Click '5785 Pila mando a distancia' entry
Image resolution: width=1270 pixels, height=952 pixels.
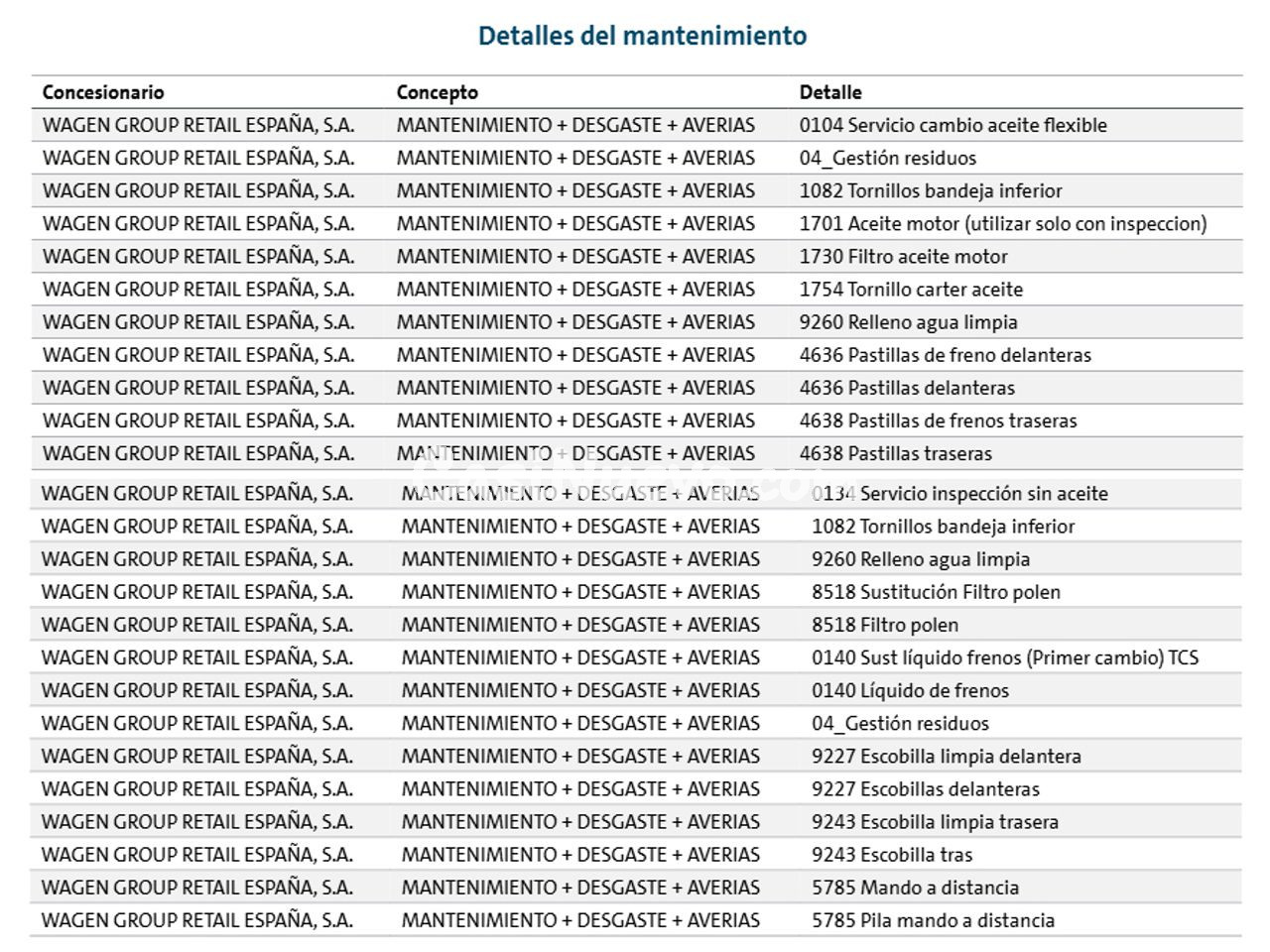[x=933, y=919]
